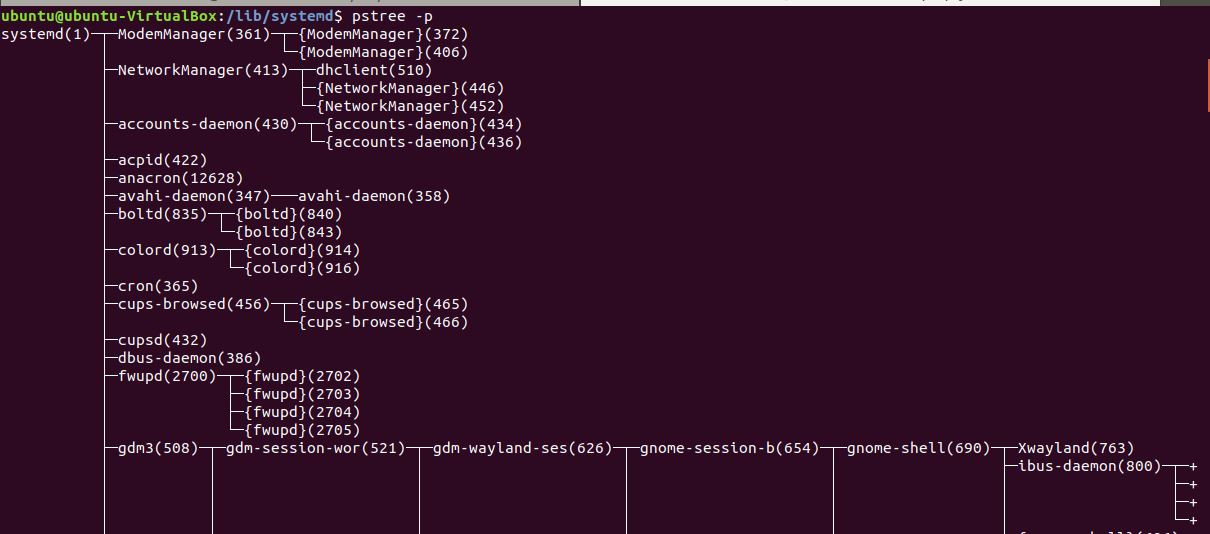
Task: Select gnome-shell(690) in the tree
Action: 918,448
